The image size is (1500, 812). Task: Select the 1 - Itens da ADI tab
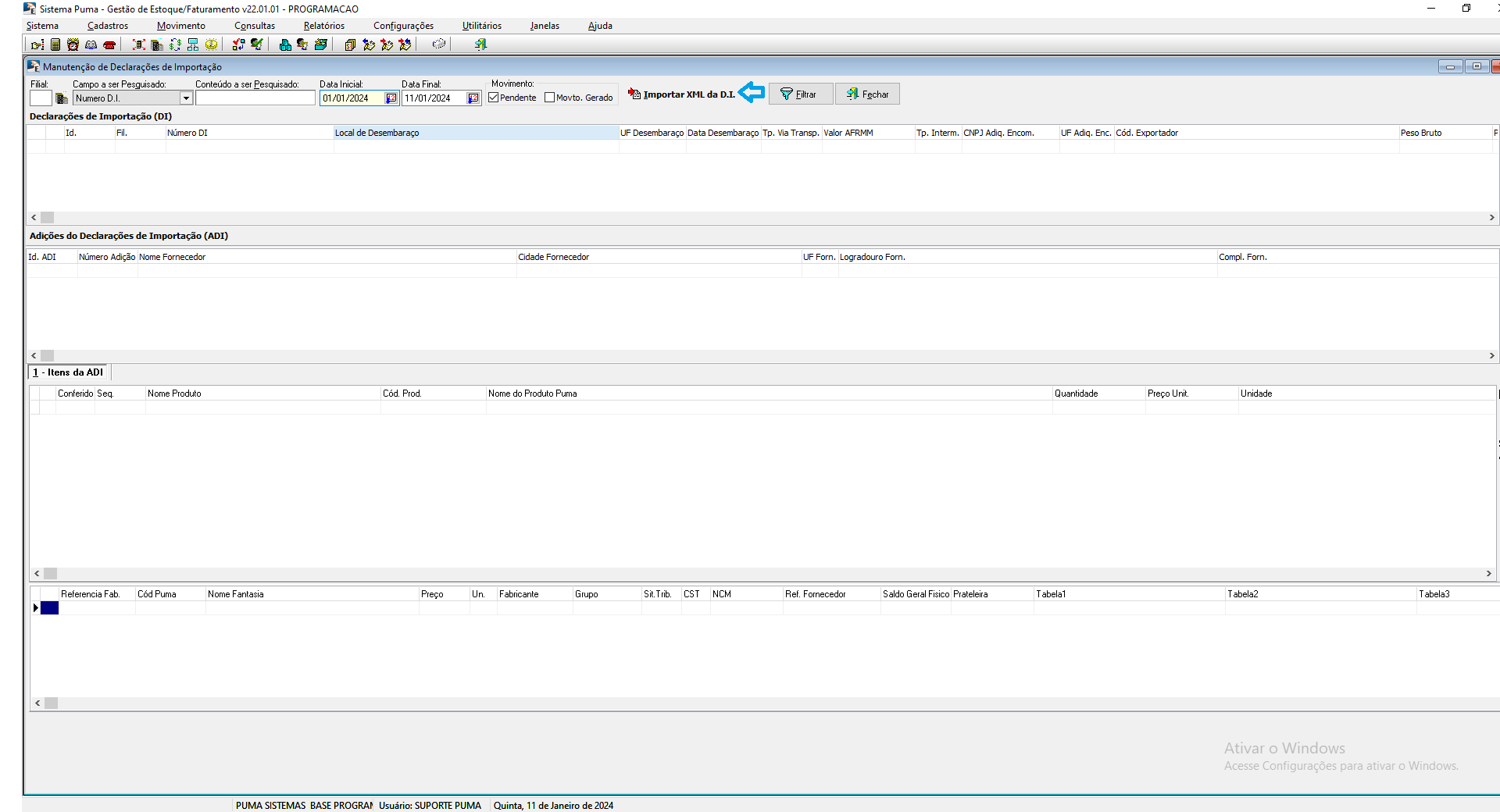point(68,372)
